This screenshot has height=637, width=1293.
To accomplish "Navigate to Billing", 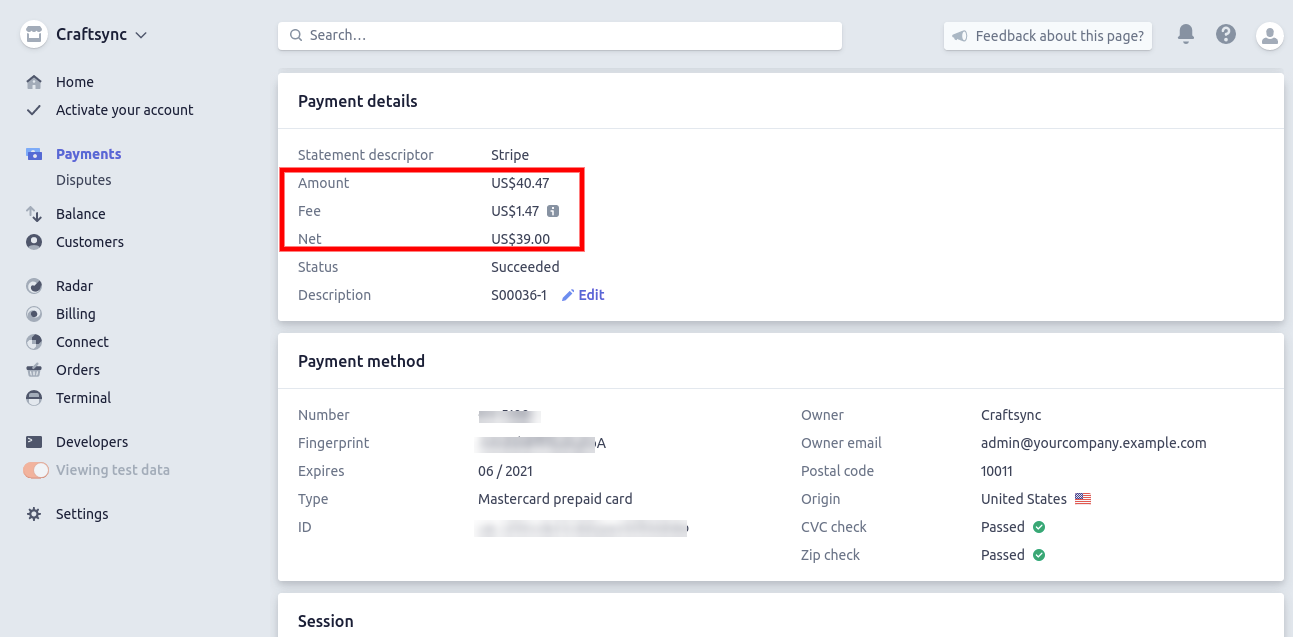I will click(75, 314).
